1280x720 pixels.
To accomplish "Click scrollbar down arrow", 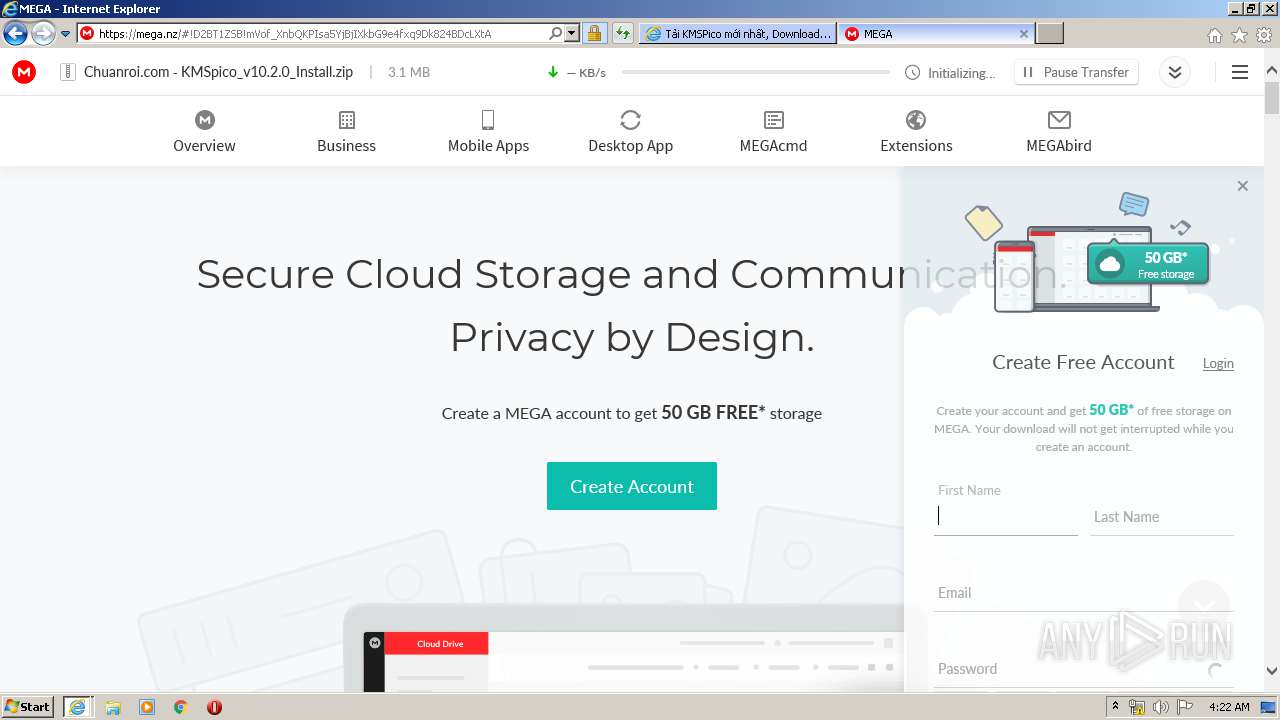I will tap(1271, 671).
